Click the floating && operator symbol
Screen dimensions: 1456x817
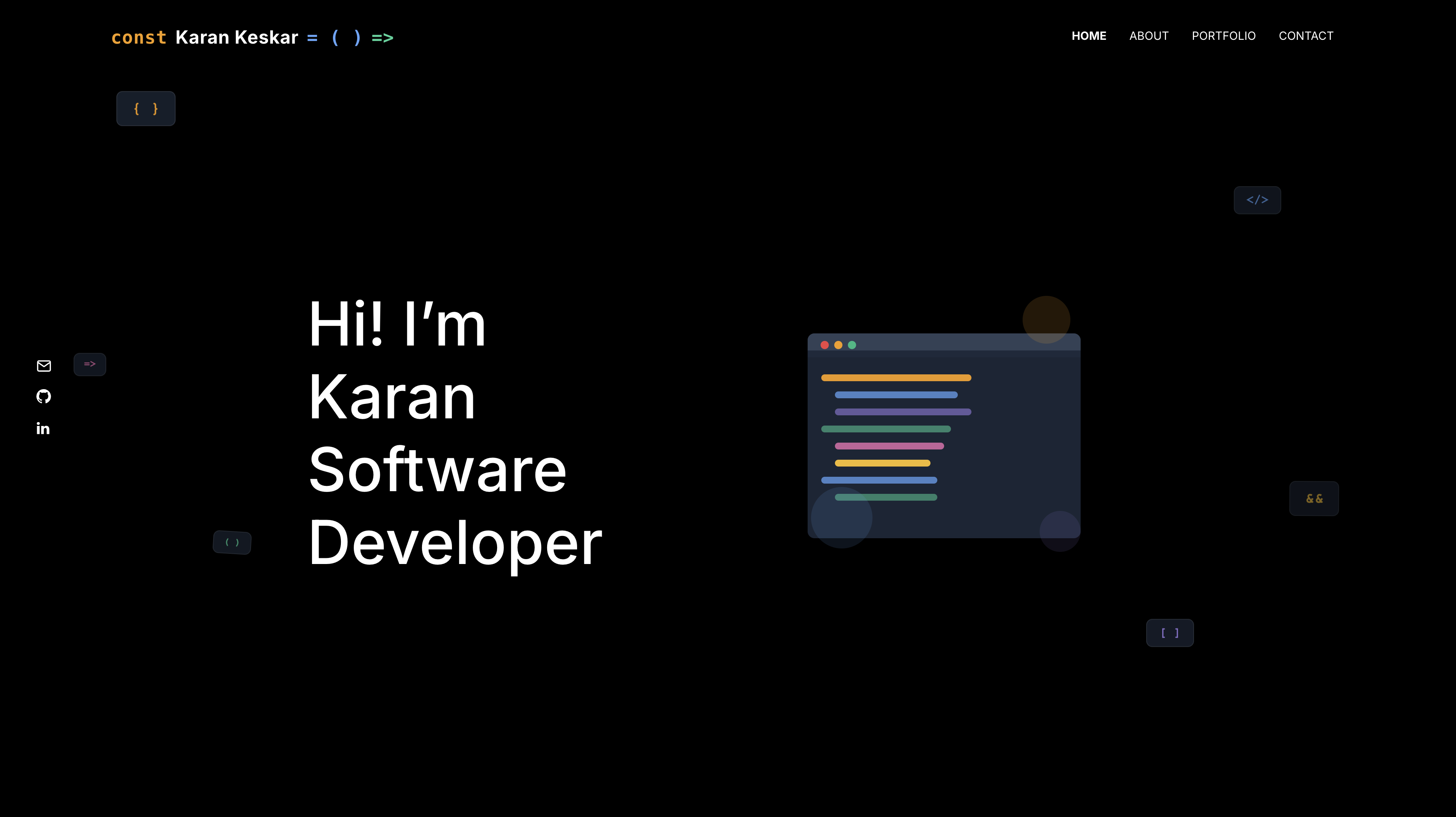1313,498
